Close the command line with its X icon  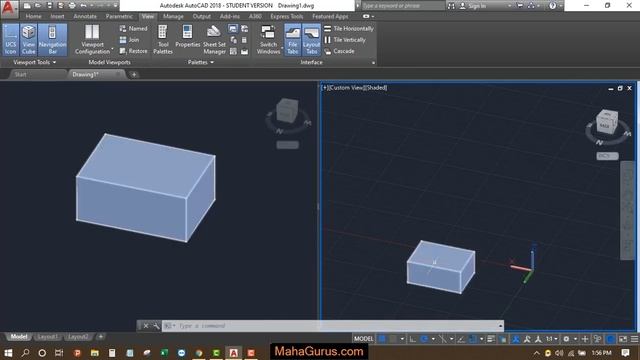[146, 326]
